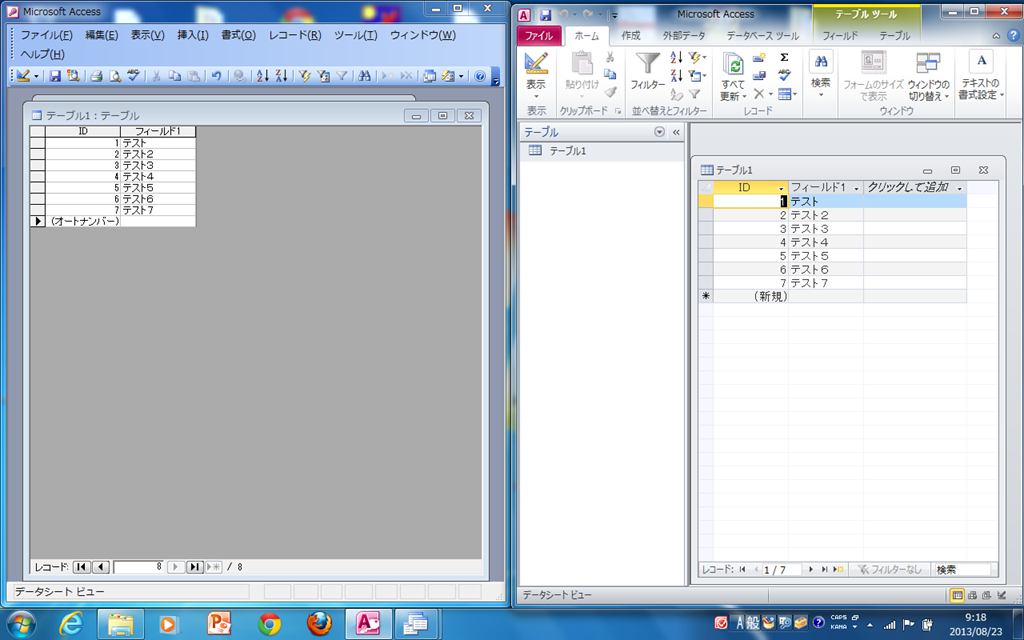Image resolution: width=1024 pixels, height=640 pixels.
Task: Click フィルターなし button in new table
Action: 889,569
